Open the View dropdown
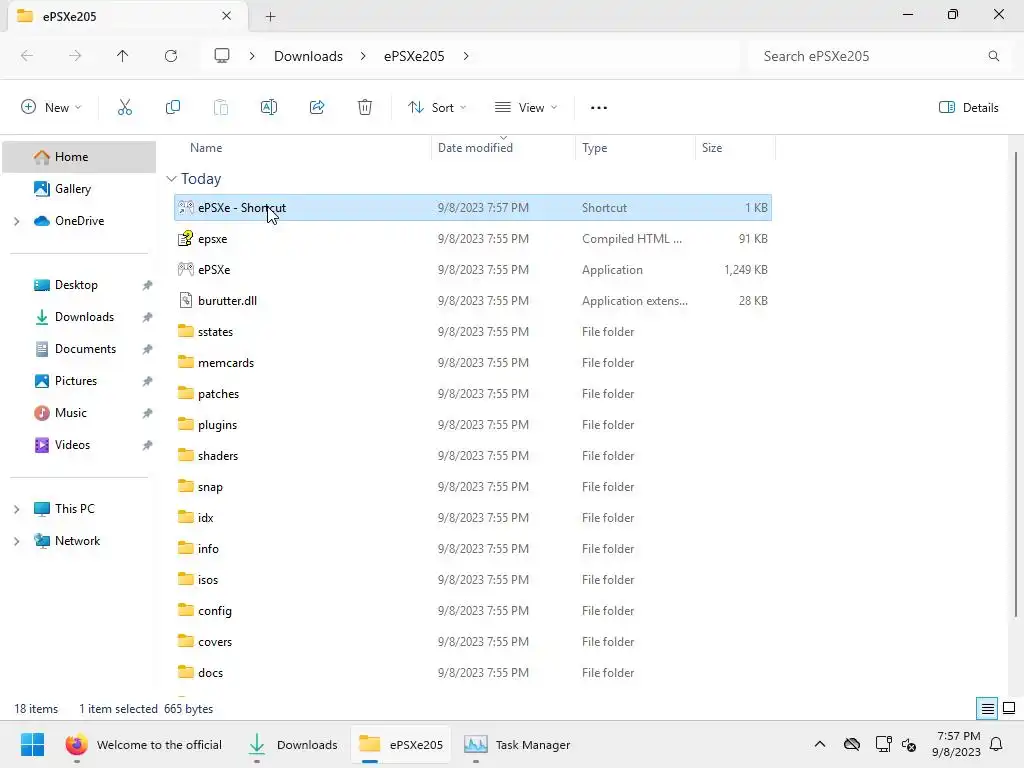The width and height of the screenshot is (1024, 768). pyautogui.click(x=526, y=108)
